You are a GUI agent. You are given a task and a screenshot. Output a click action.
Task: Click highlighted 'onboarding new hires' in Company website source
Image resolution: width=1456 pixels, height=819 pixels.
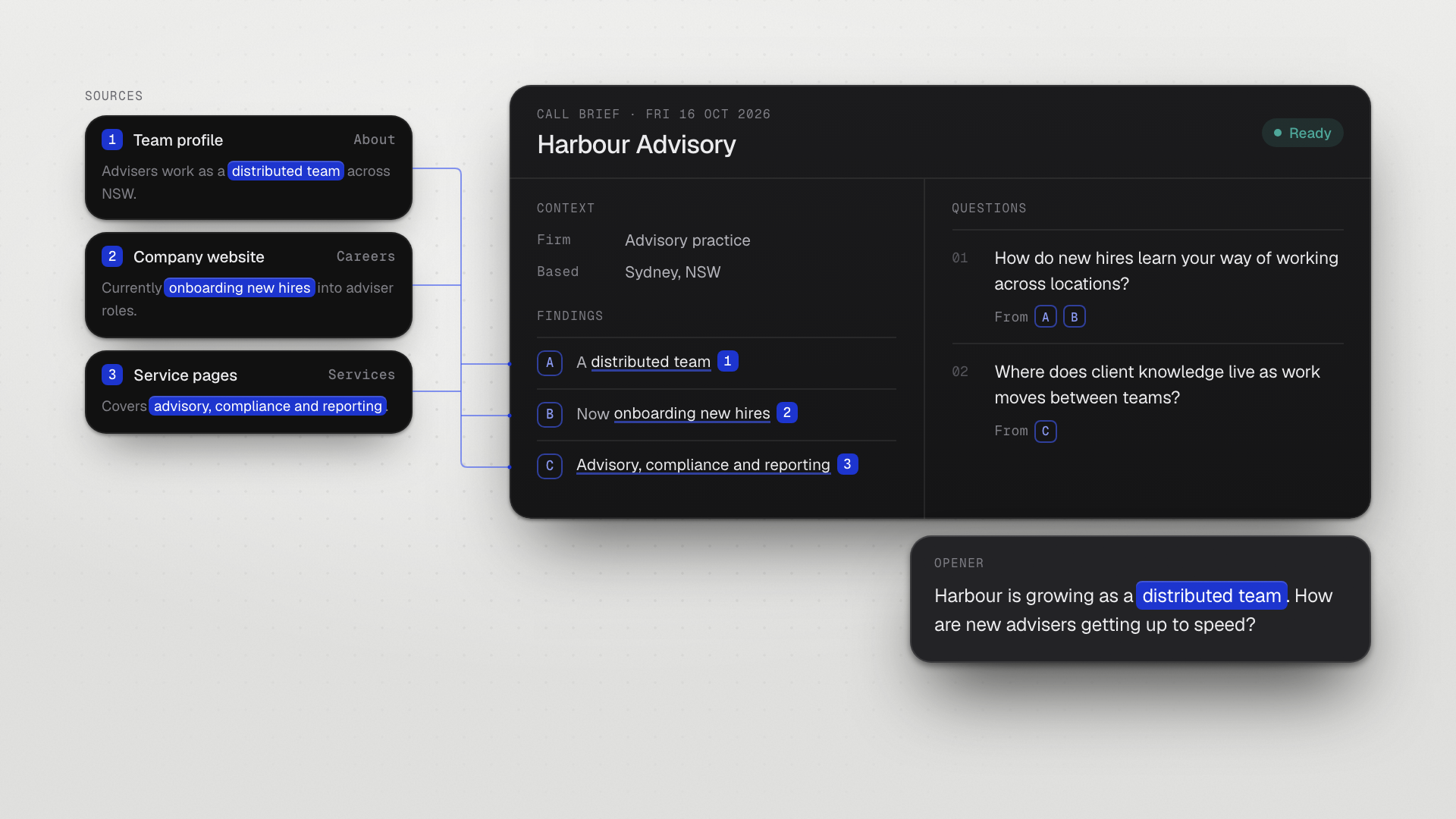click(240, 287)
